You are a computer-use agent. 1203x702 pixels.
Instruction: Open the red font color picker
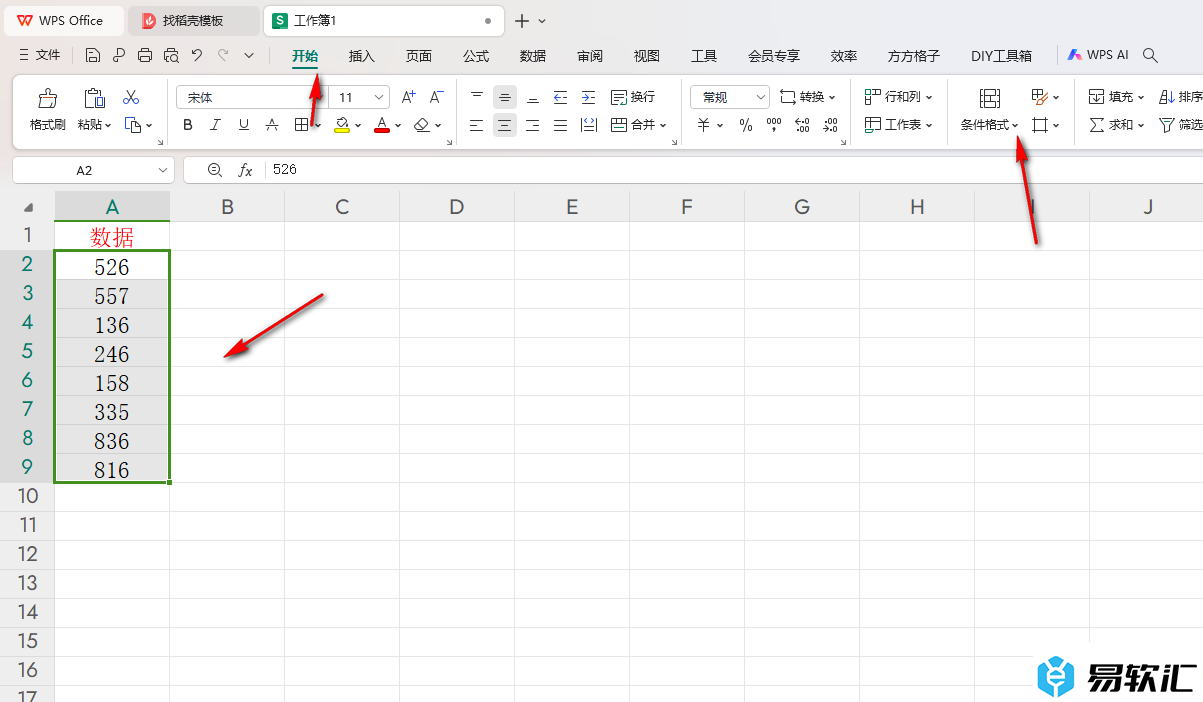382,125
